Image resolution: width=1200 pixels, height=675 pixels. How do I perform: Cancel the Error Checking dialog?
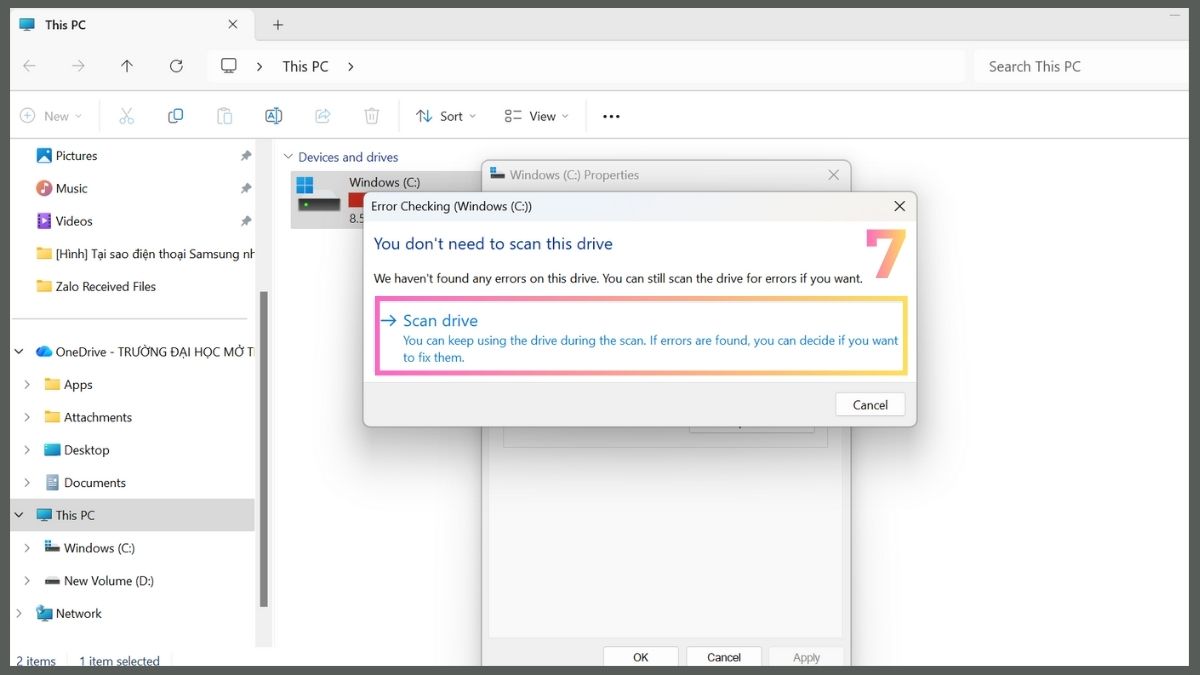click(x=870, y=405)
